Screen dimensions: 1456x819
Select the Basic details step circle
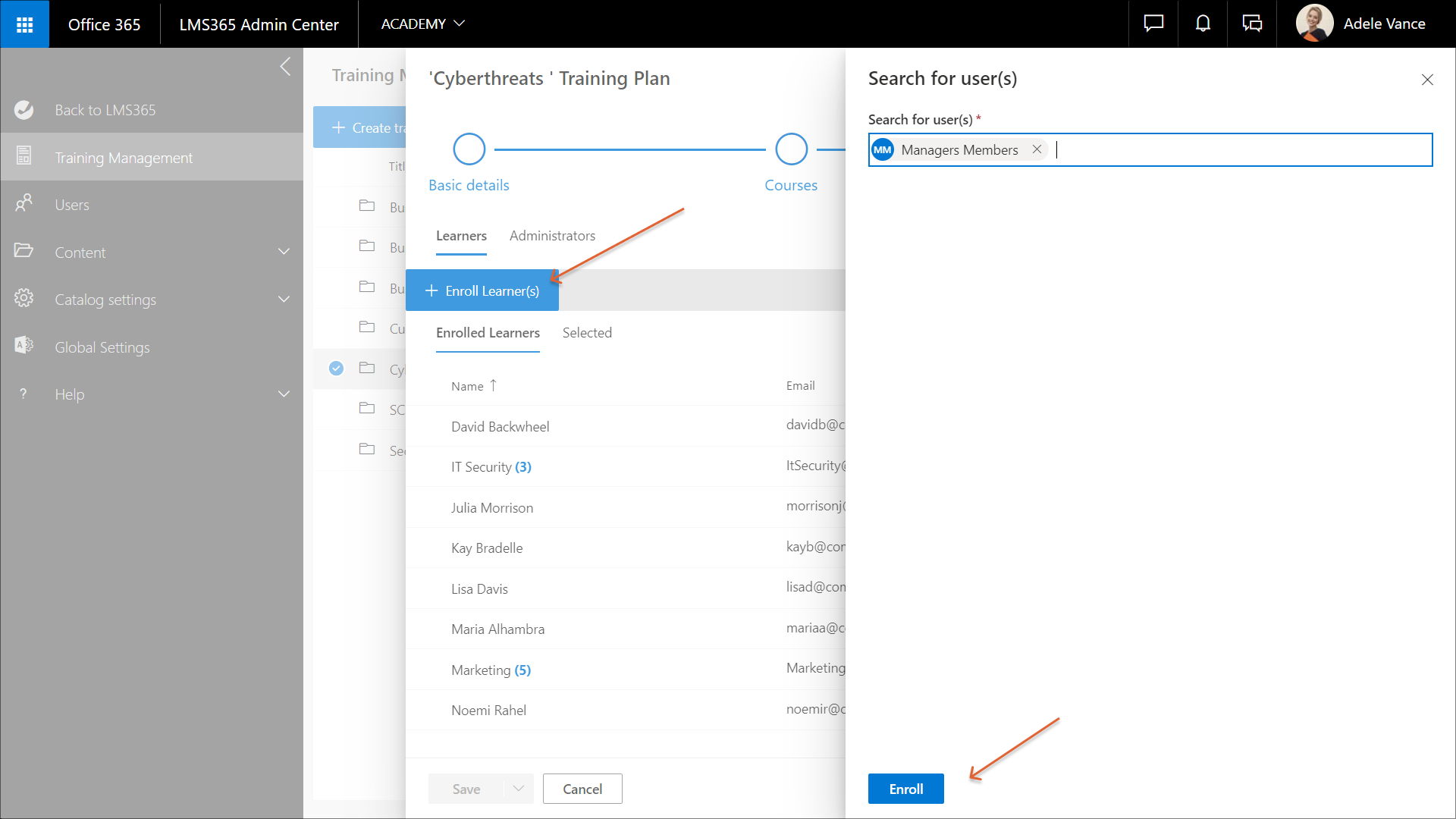tap(469, 149)
